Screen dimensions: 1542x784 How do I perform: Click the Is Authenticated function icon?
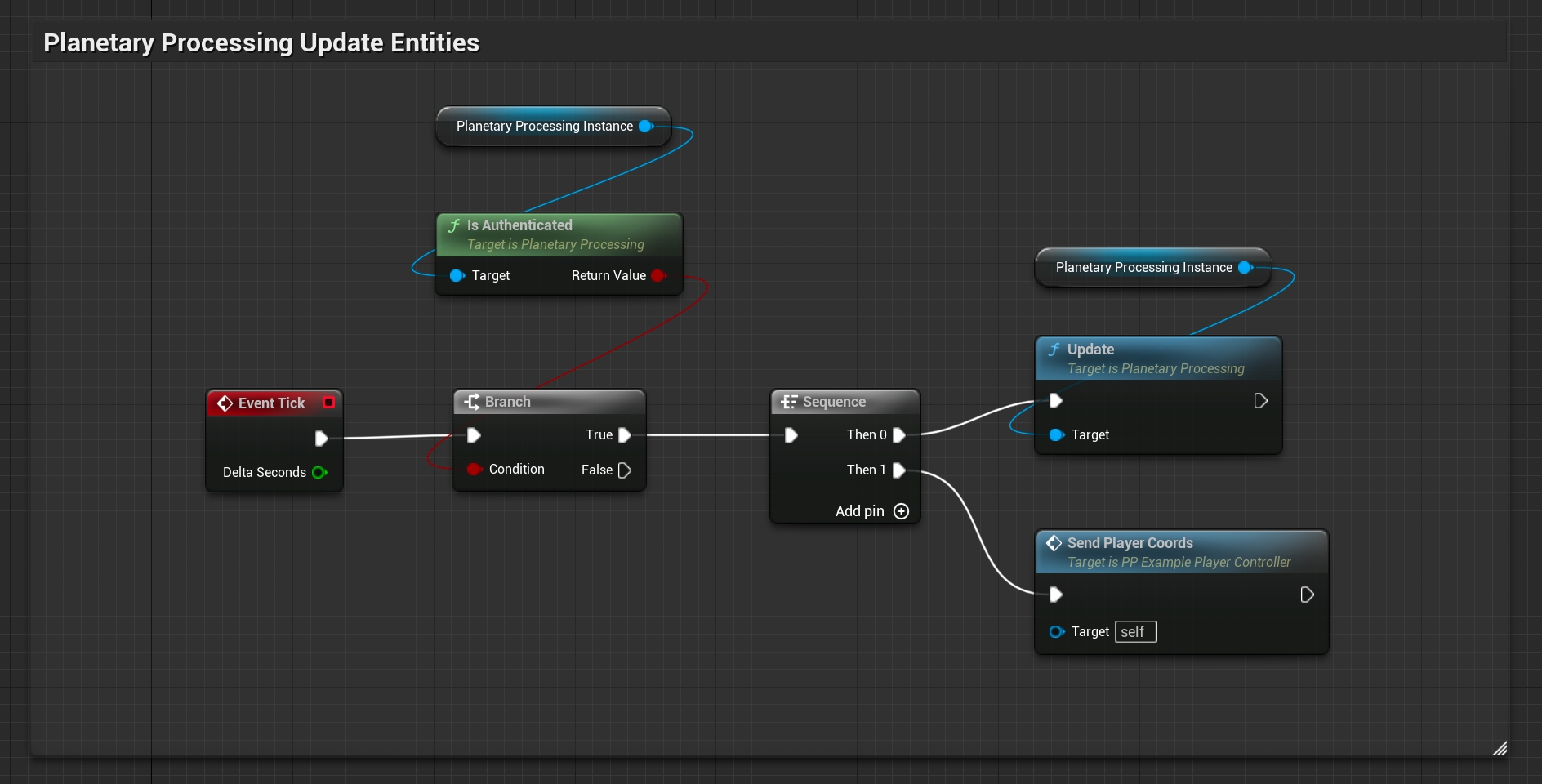coord(455,225)
